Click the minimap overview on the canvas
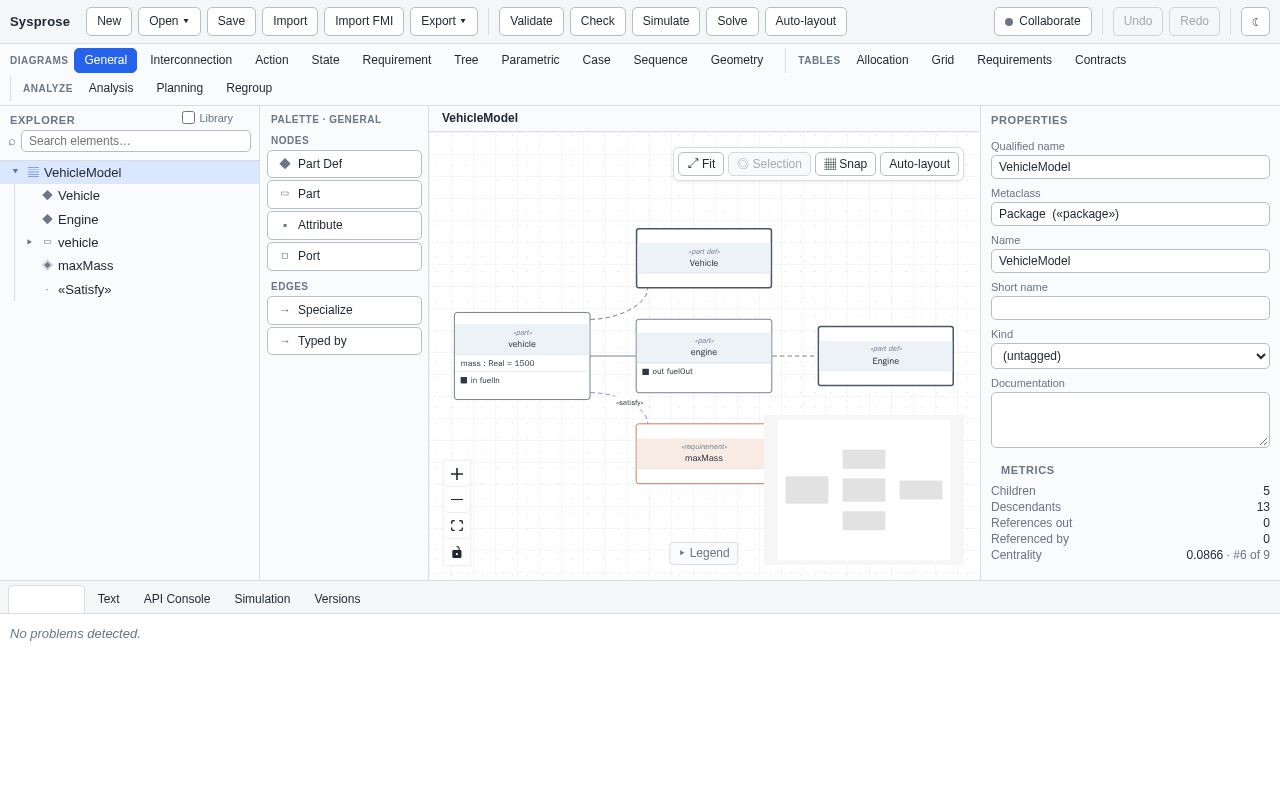The height and width of the screenshot is (800, 1280). tap(864, 490)
